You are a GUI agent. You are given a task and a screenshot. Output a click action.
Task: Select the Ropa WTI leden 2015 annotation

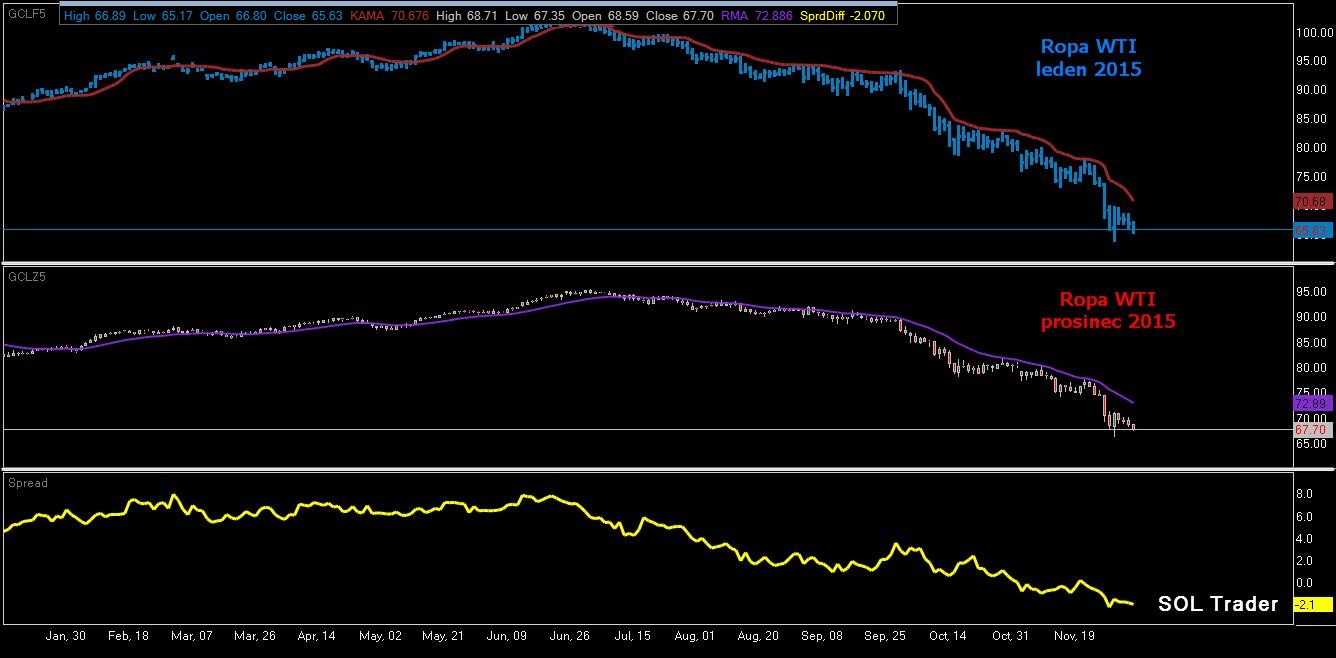point(1091,58)
